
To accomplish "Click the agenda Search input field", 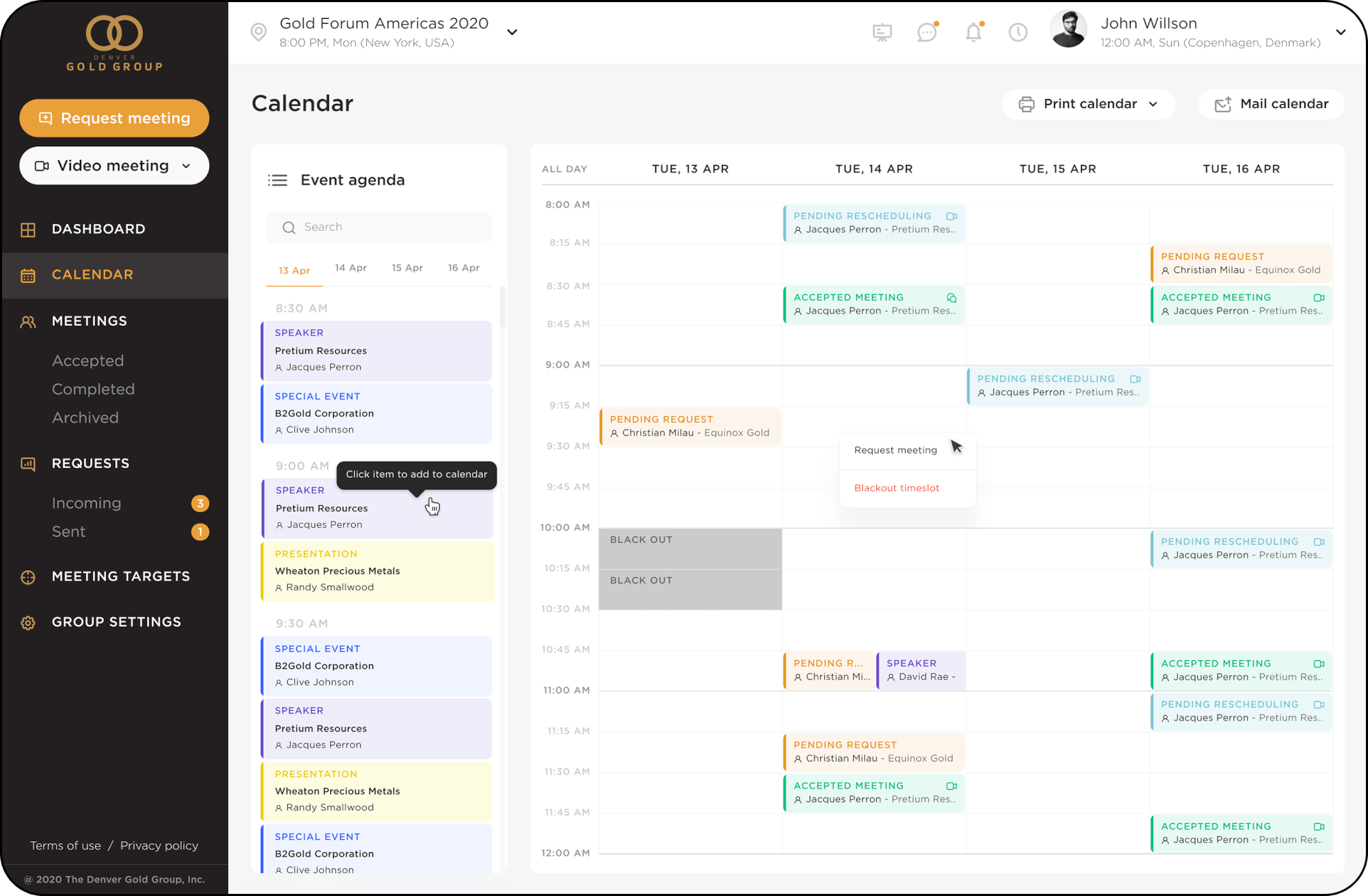I will tap(379, 227).
